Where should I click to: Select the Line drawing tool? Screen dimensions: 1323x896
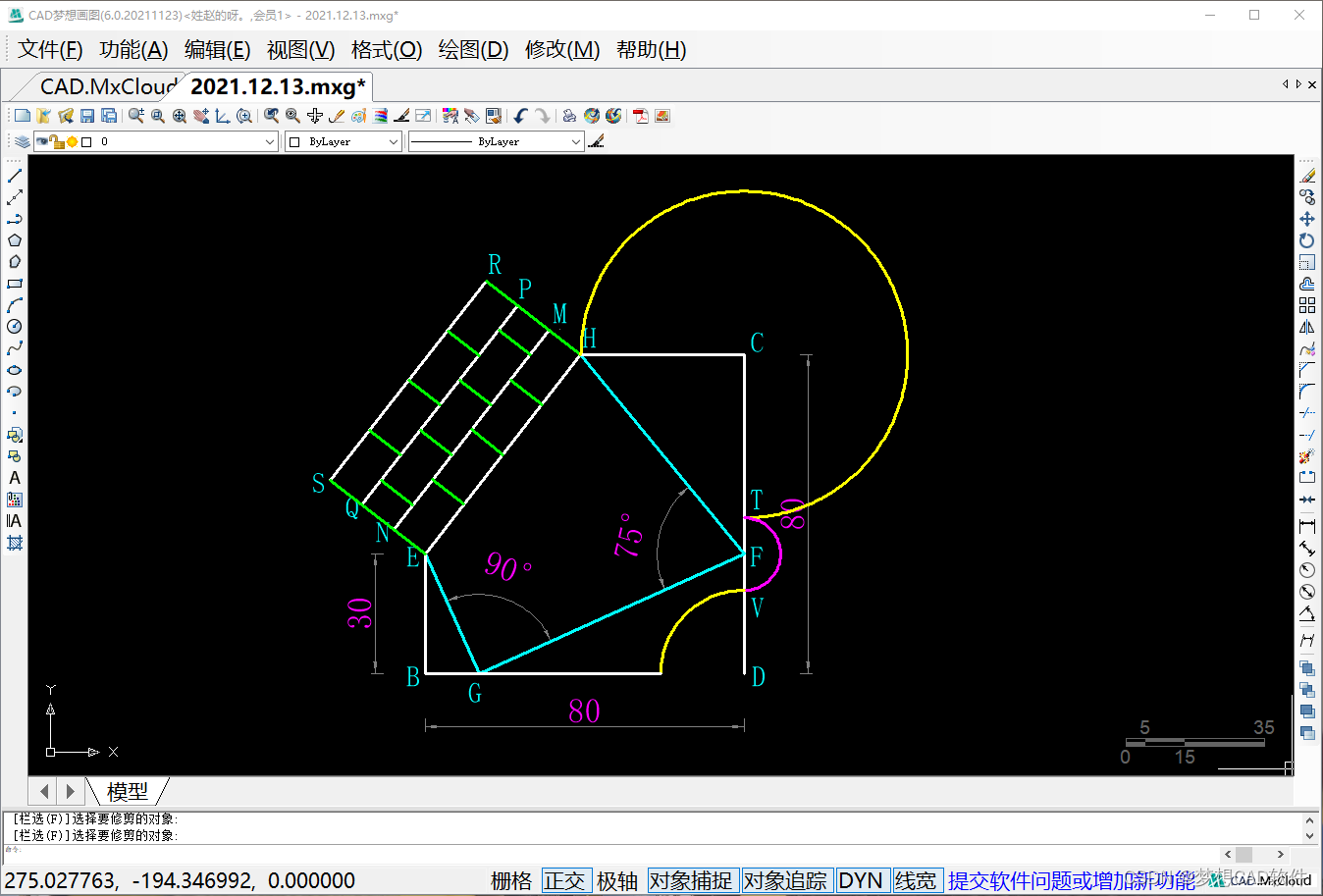point(15,176)
